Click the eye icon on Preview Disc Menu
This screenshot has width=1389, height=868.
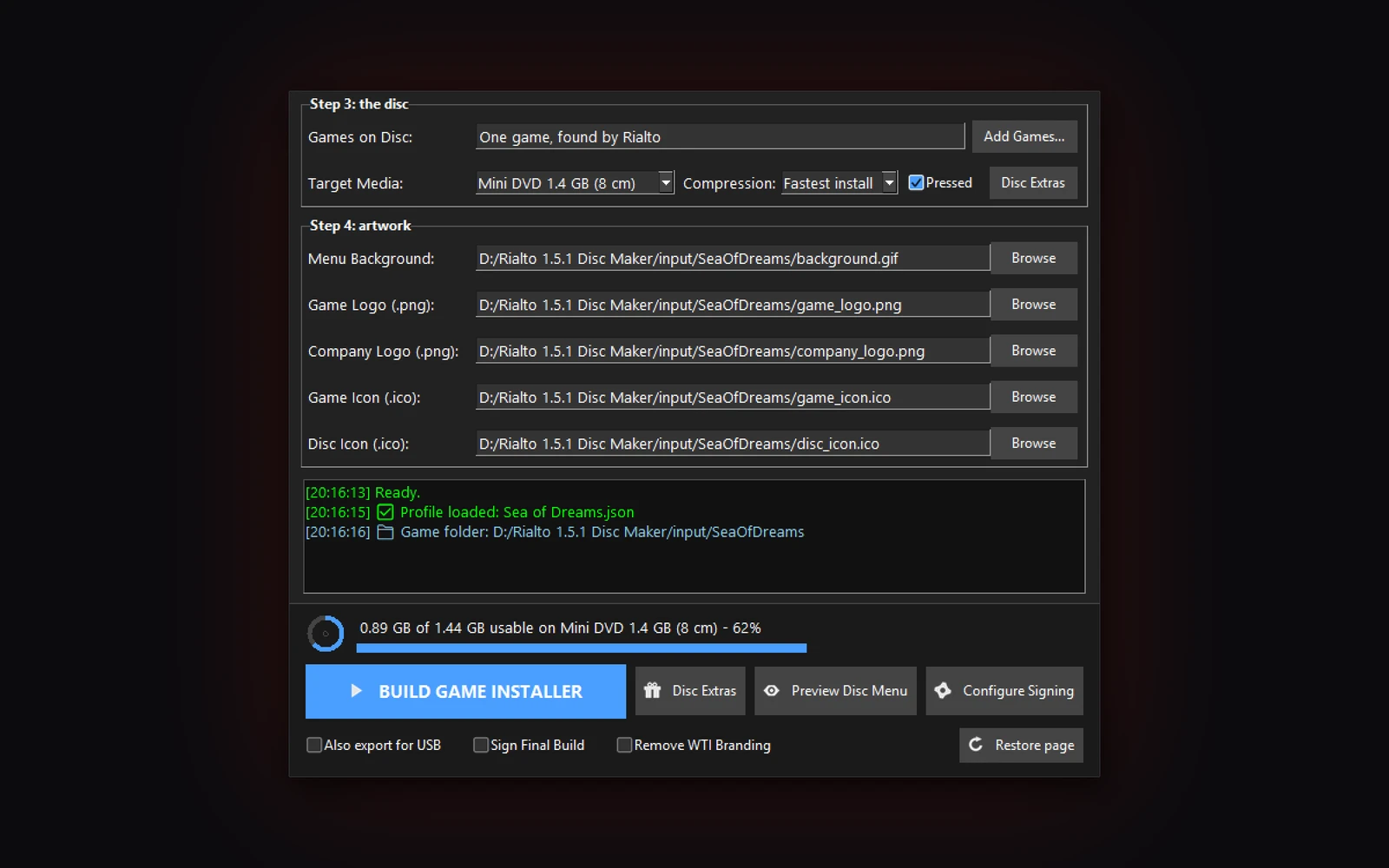click(x=771, y=691)
